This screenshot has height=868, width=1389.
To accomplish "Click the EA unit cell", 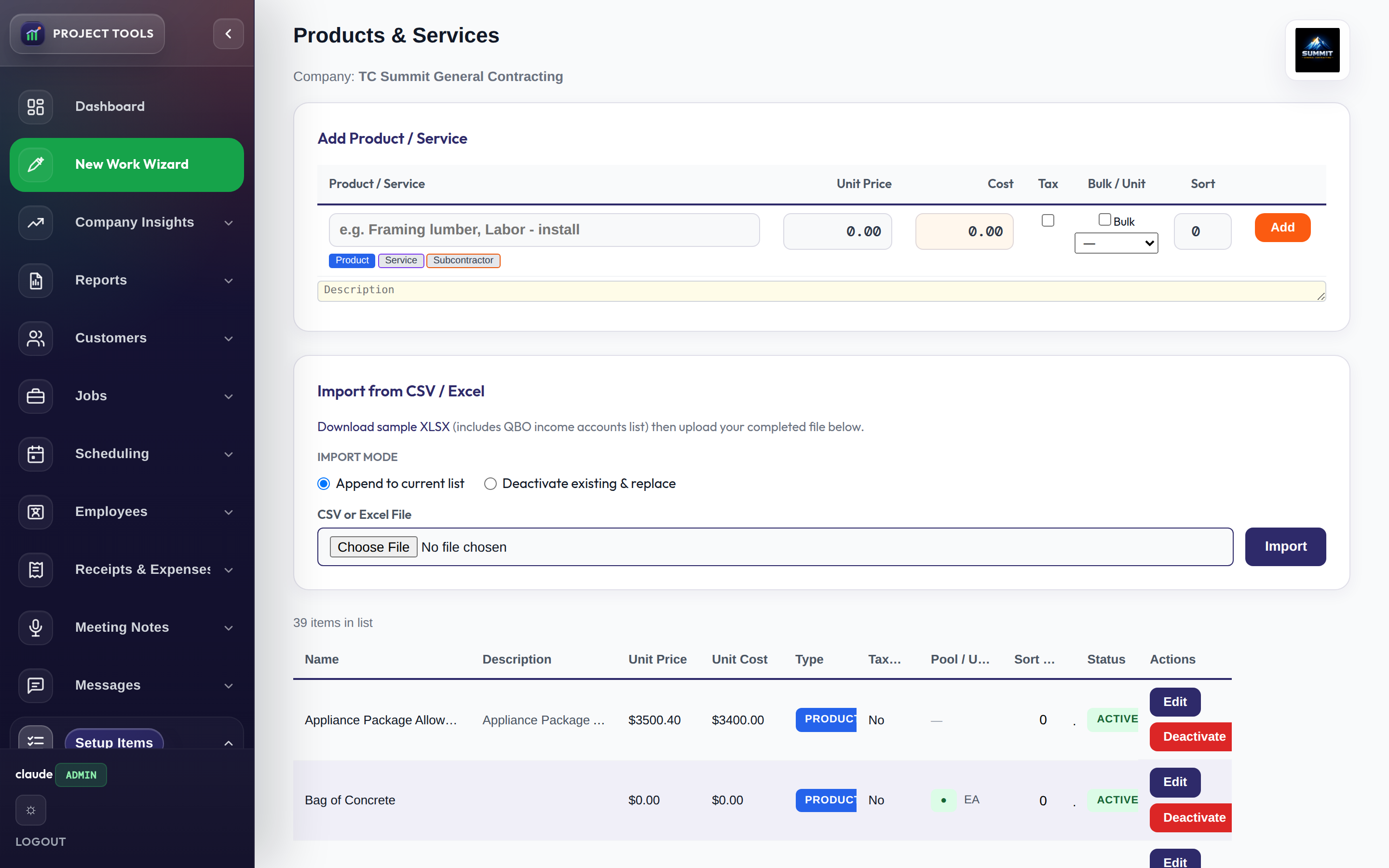I will (x=971, y=800).
